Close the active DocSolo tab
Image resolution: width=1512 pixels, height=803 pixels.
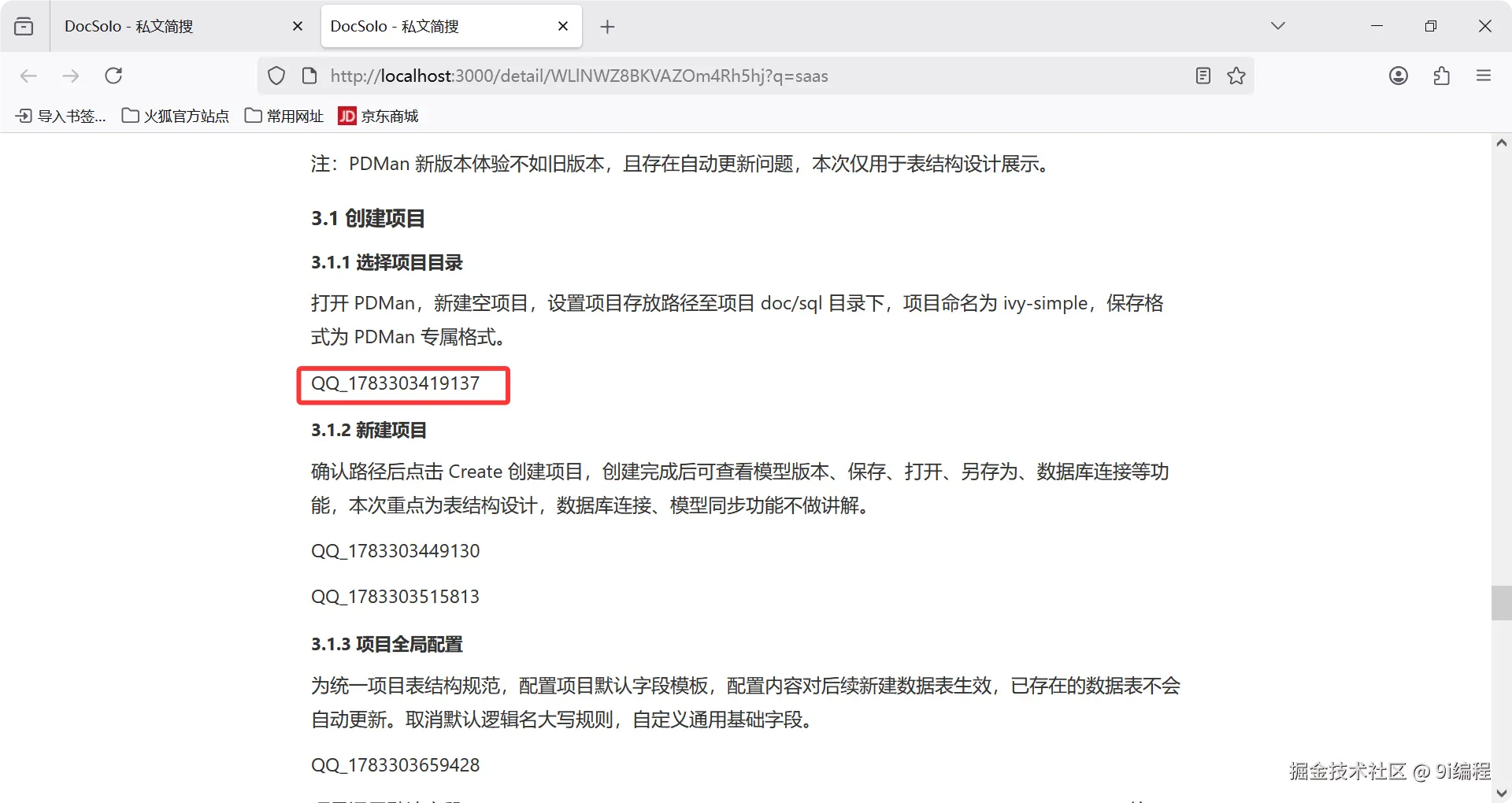pos(563,26)
